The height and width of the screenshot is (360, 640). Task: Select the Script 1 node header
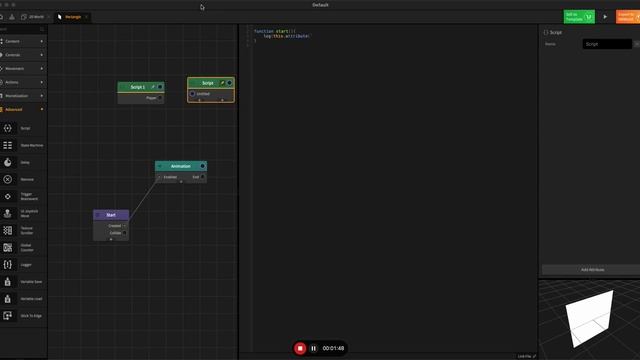pos(141,87)
